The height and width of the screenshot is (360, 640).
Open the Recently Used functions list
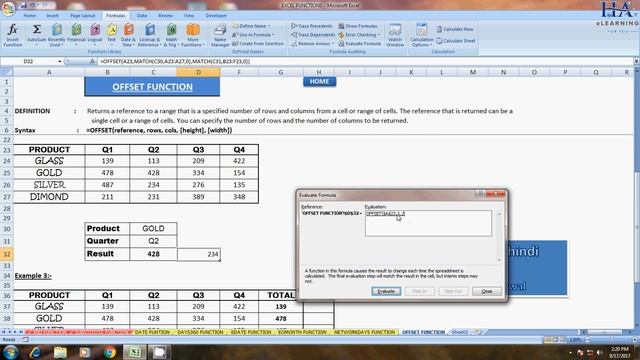click(x=56, y=35)
